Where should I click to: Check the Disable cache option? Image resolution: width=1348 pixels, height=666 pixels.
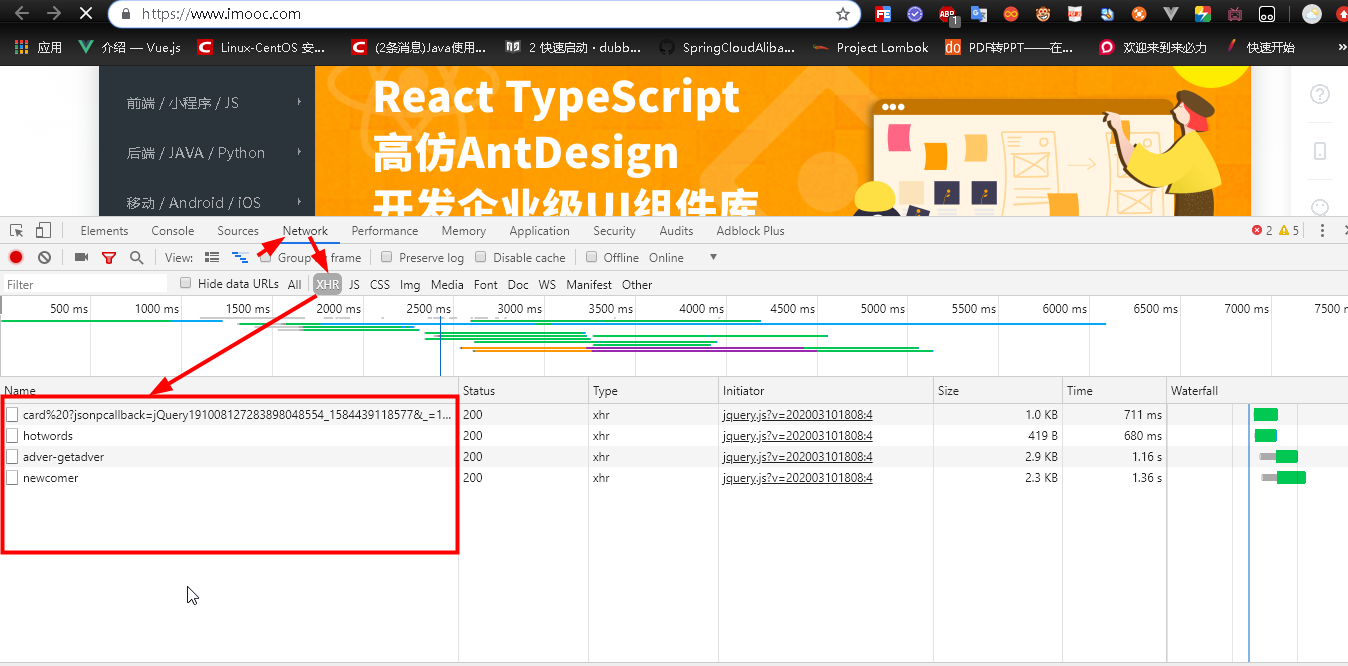[481, 257]
